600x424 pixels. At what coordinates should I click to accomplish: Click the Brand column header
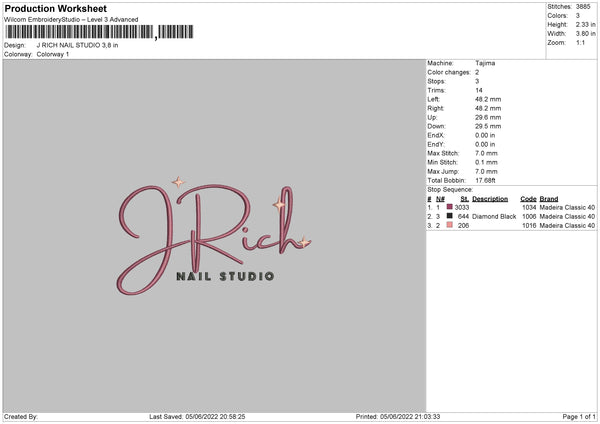pyautogui.click(x=549, y=199)
